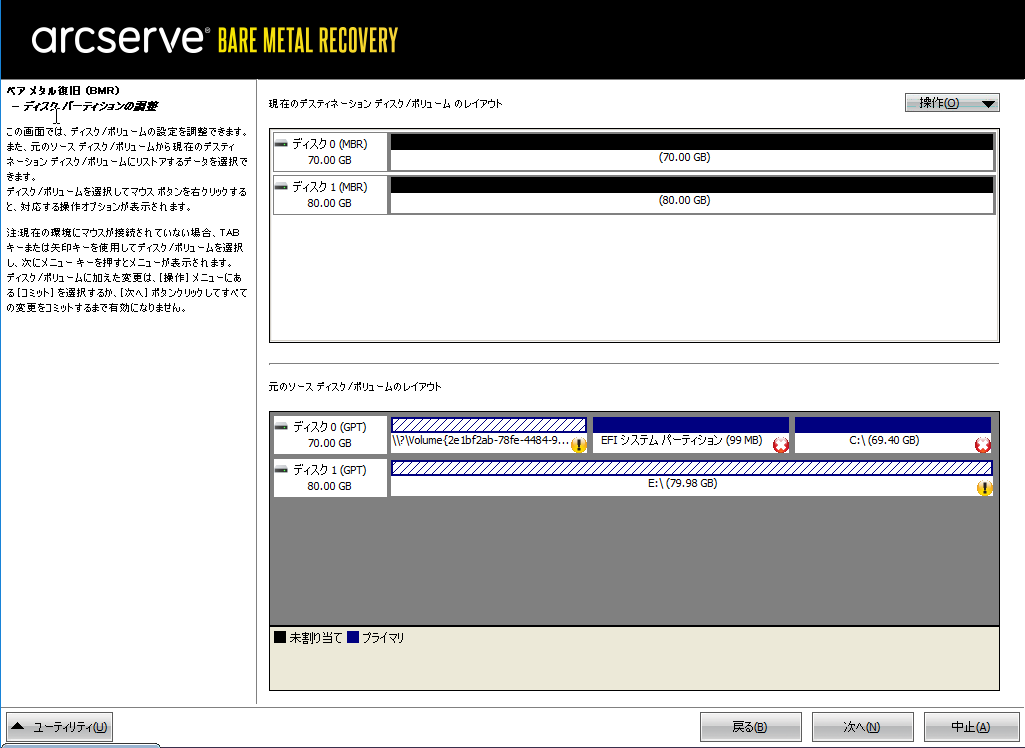The image size is (1025, 748).
Task: Click the source ディスク 1 (GPT) drive icon
Action: 281,469
